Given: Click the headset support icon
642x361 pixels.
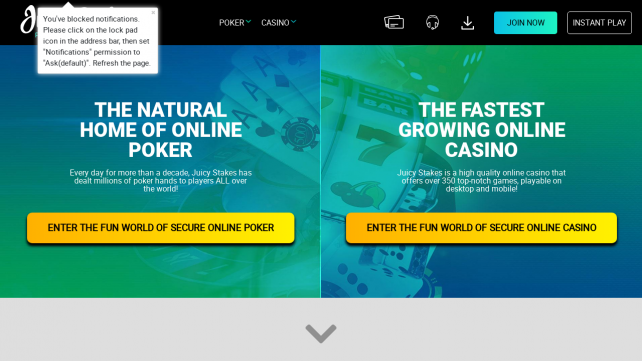Looking at the screenshot, I should coord(432,23).
